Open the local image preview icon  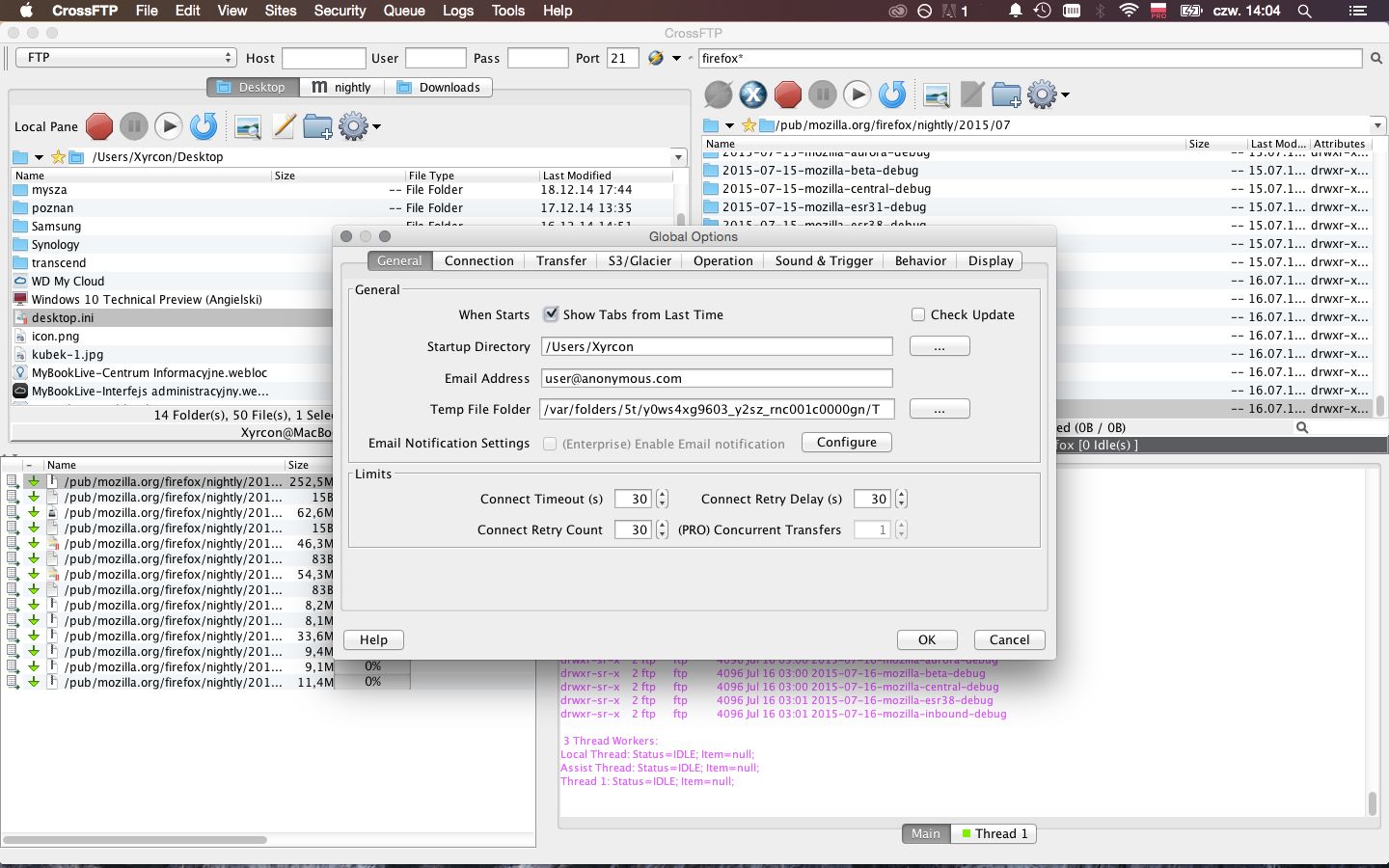click(x=248, y=126)
